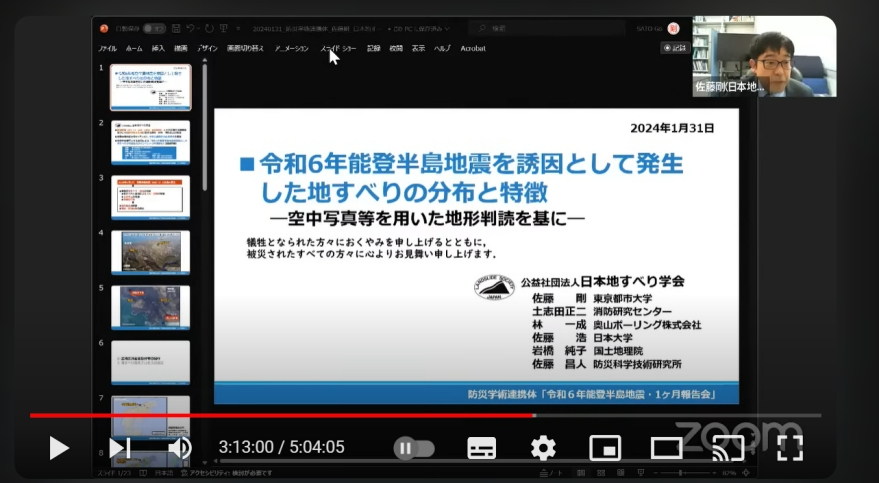Open the file save-location dropdown in title
879x483 pixels.
coord(446,29)
